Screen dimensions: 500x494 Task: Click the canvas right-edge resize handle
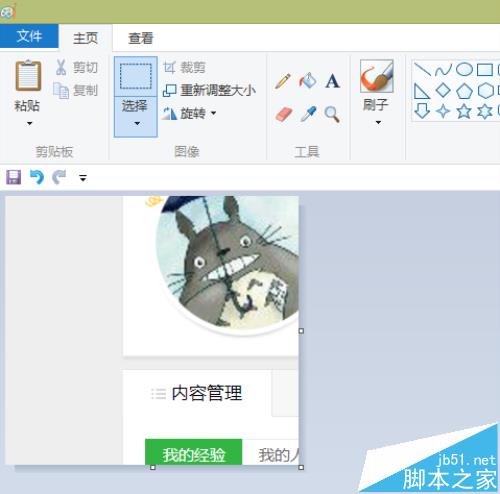click(x=301, y=331)
